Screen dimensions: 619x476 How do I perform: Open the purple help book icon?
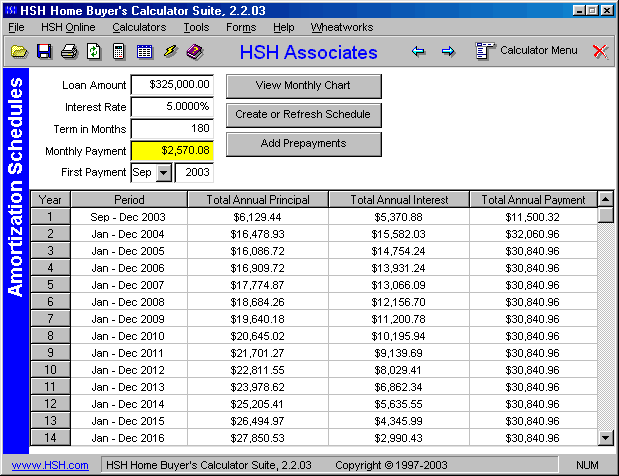point(195,52)
